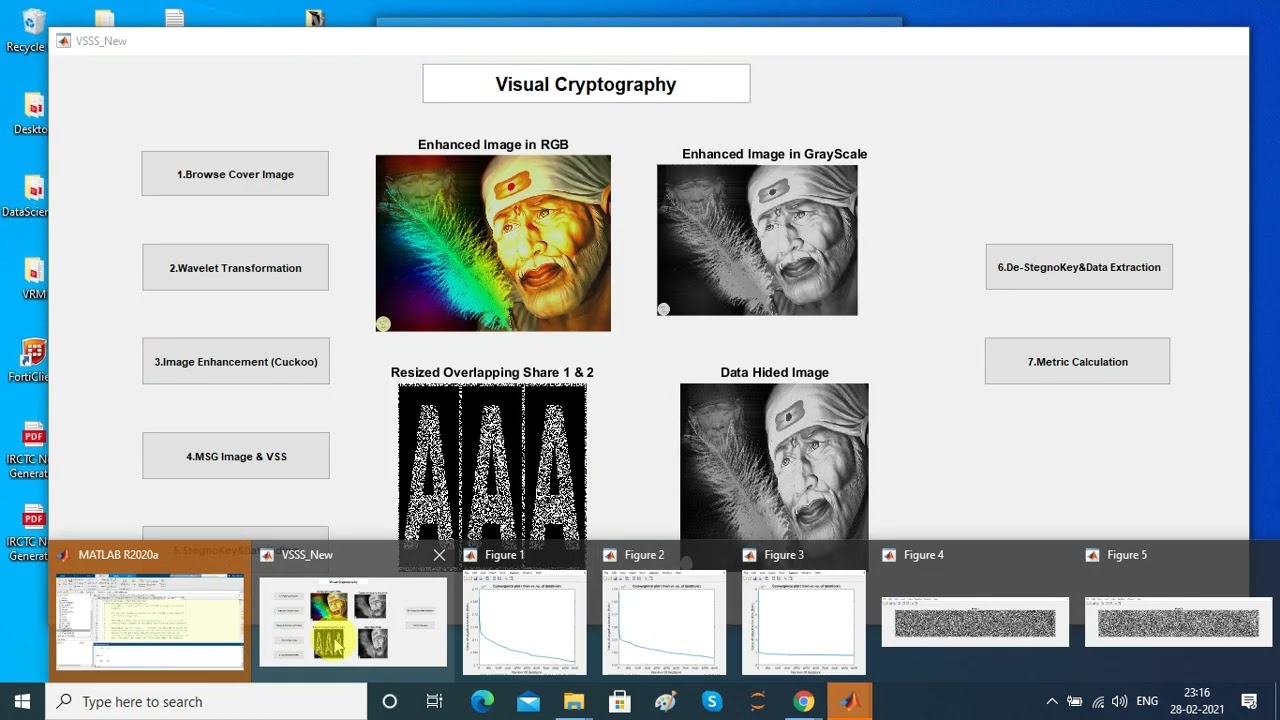Open Skype icon in taskbar
This screenshot has width=1280, height=720.
[712, 701]
